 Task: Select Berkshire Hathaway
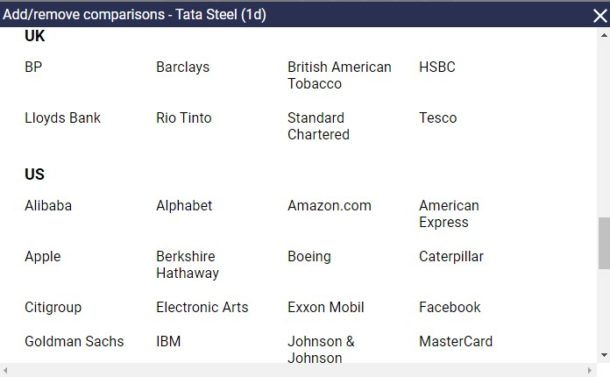click(x=188, y=264)
